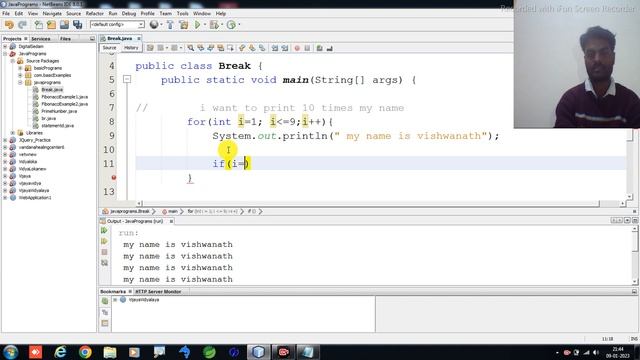Screen dimensions: 640x360
Task: Close the Output JavaPrograms (run) tab
Action: point(171,221)
